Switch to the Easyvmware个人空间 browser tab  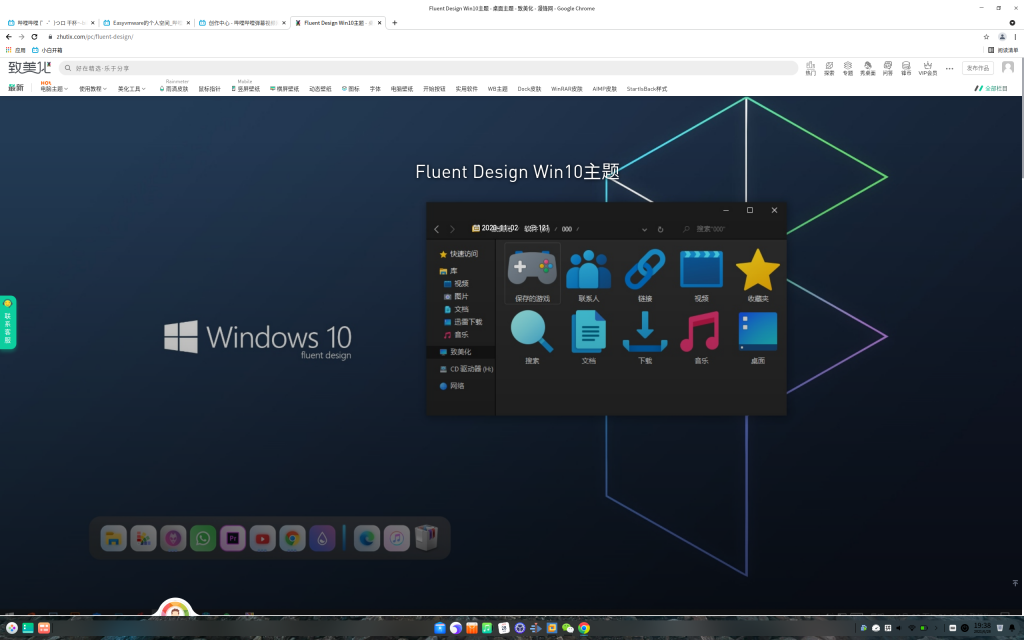tap(146, 23)
